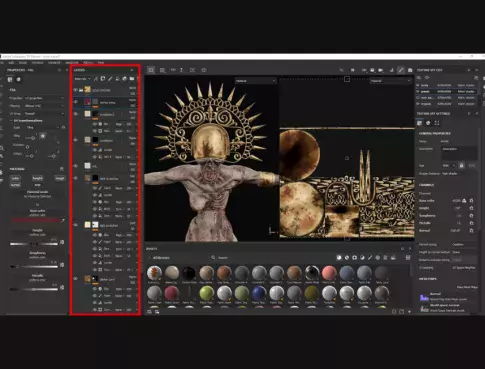Click Bake Mesh Maps button
This screenshot has width=485, height=369.
[x=466, y=287]
